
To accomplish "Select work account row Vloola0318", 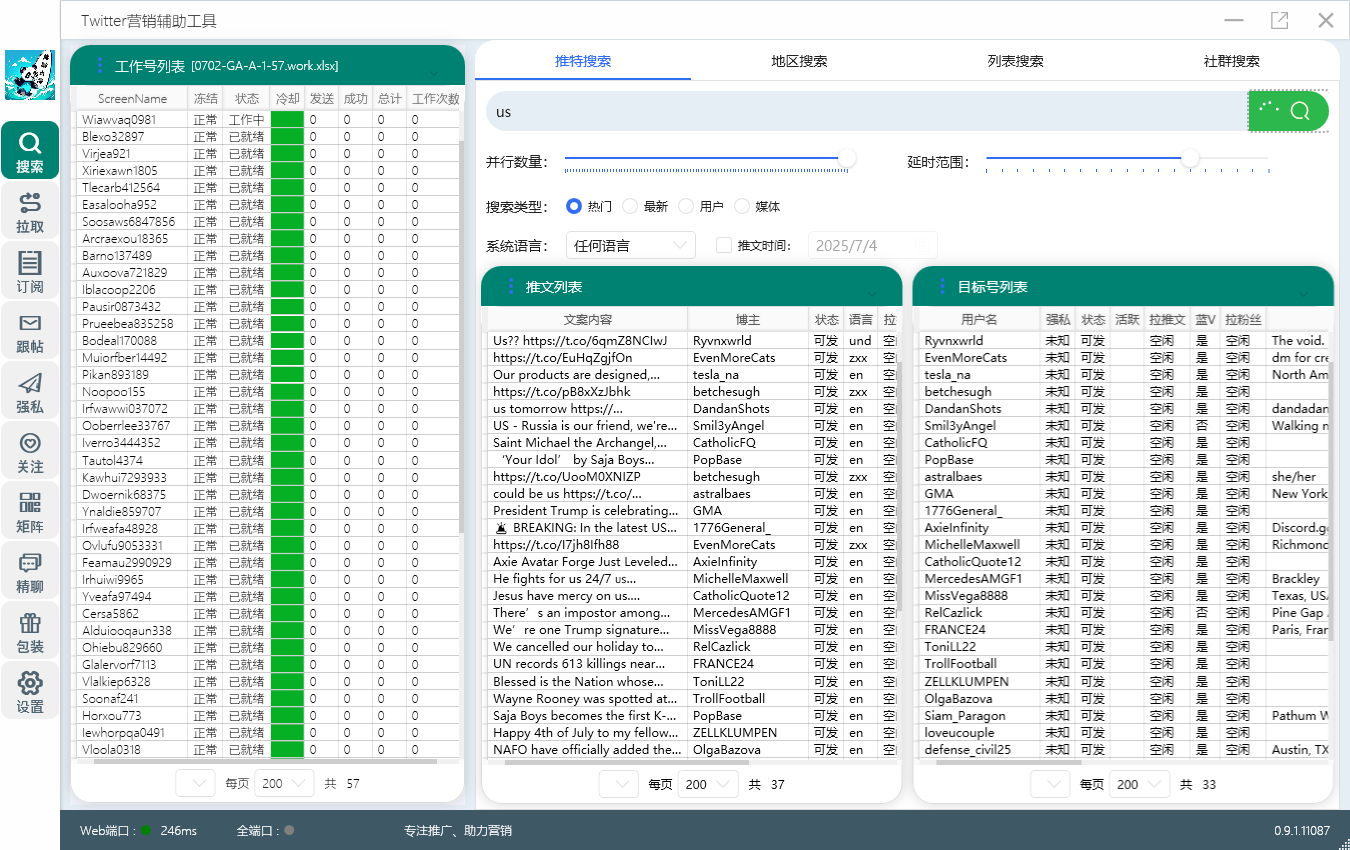I will tap(268, 750).
